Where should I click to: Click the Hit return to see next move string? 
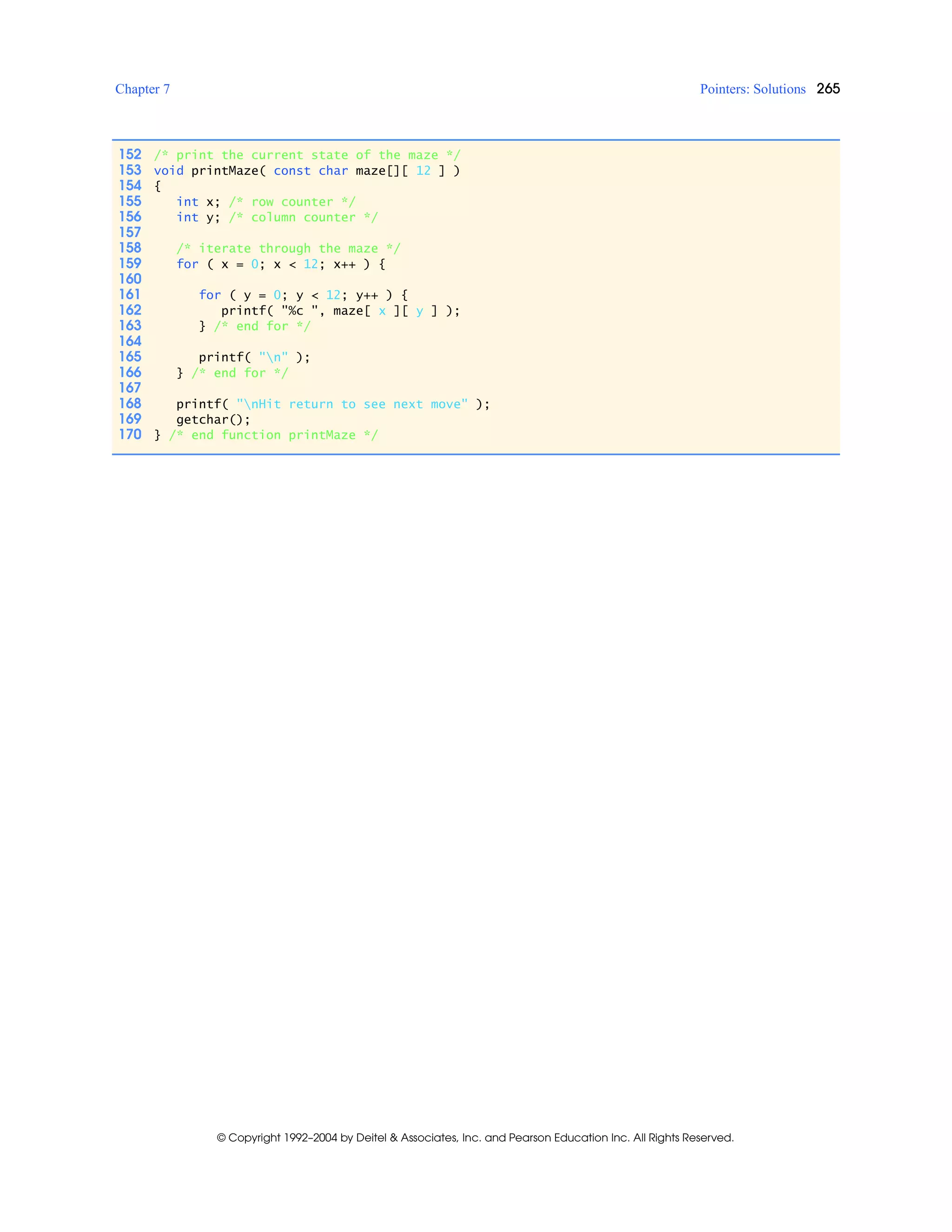point(352,404)
